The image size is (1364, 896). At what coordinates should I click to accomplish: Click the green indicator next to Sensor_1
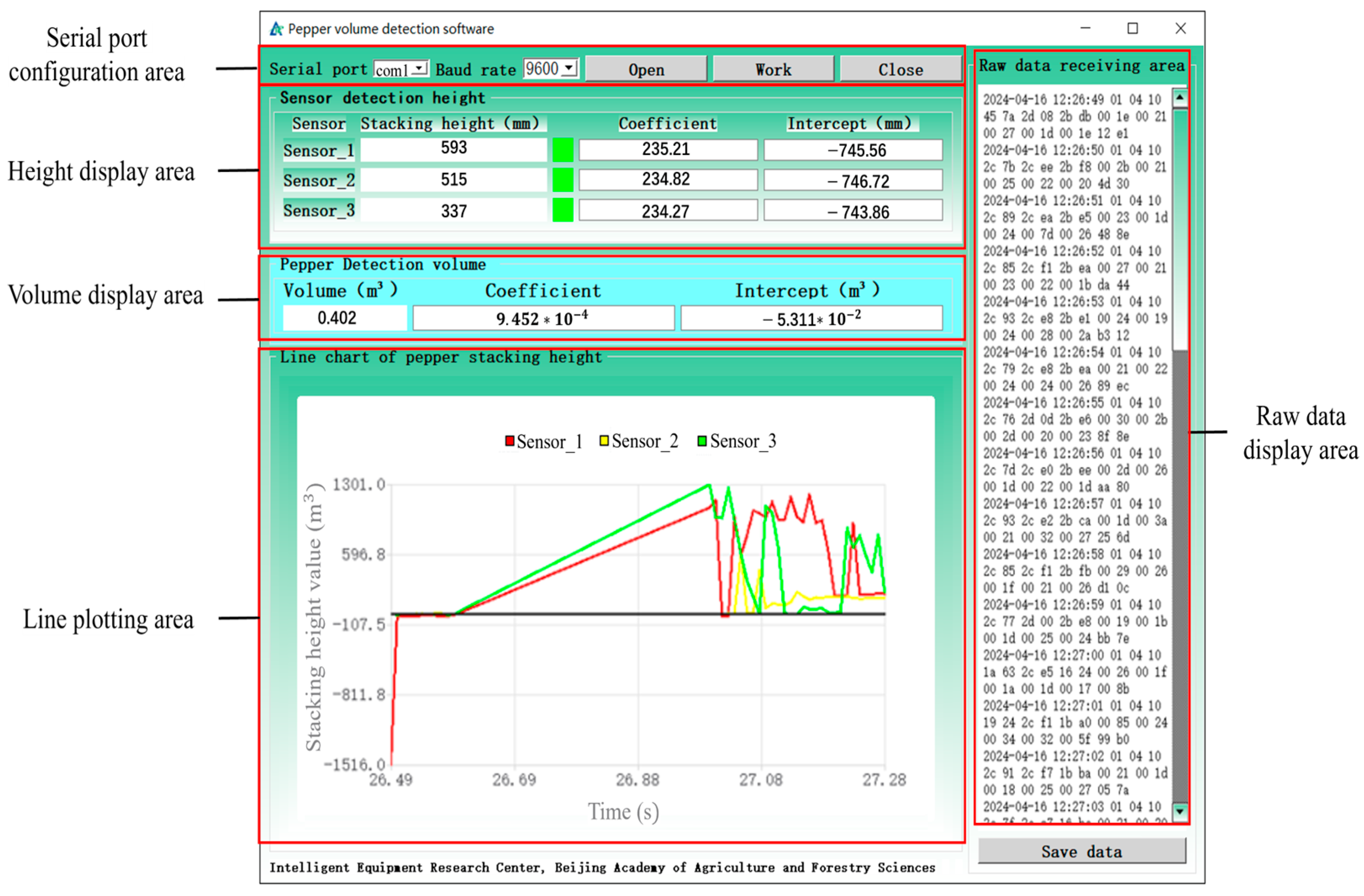pyautogui.click(x=563, y=150)
